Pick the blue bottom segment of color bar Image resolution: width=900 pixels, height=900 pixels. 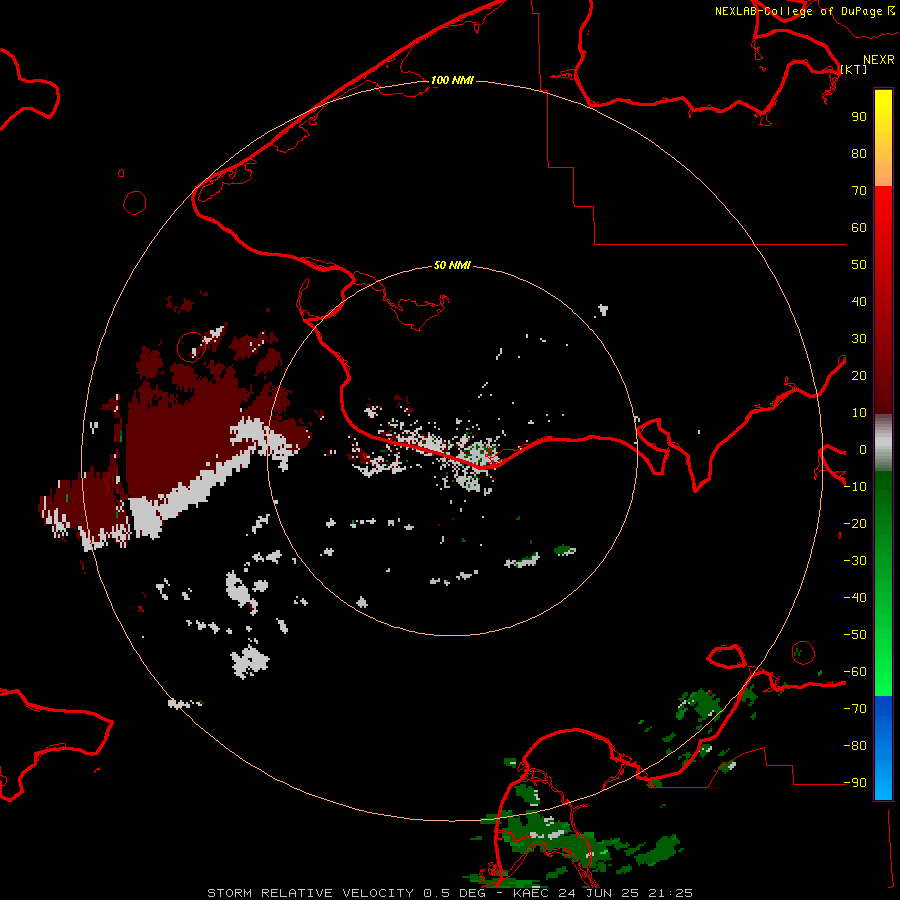click(x=883, y=748)
